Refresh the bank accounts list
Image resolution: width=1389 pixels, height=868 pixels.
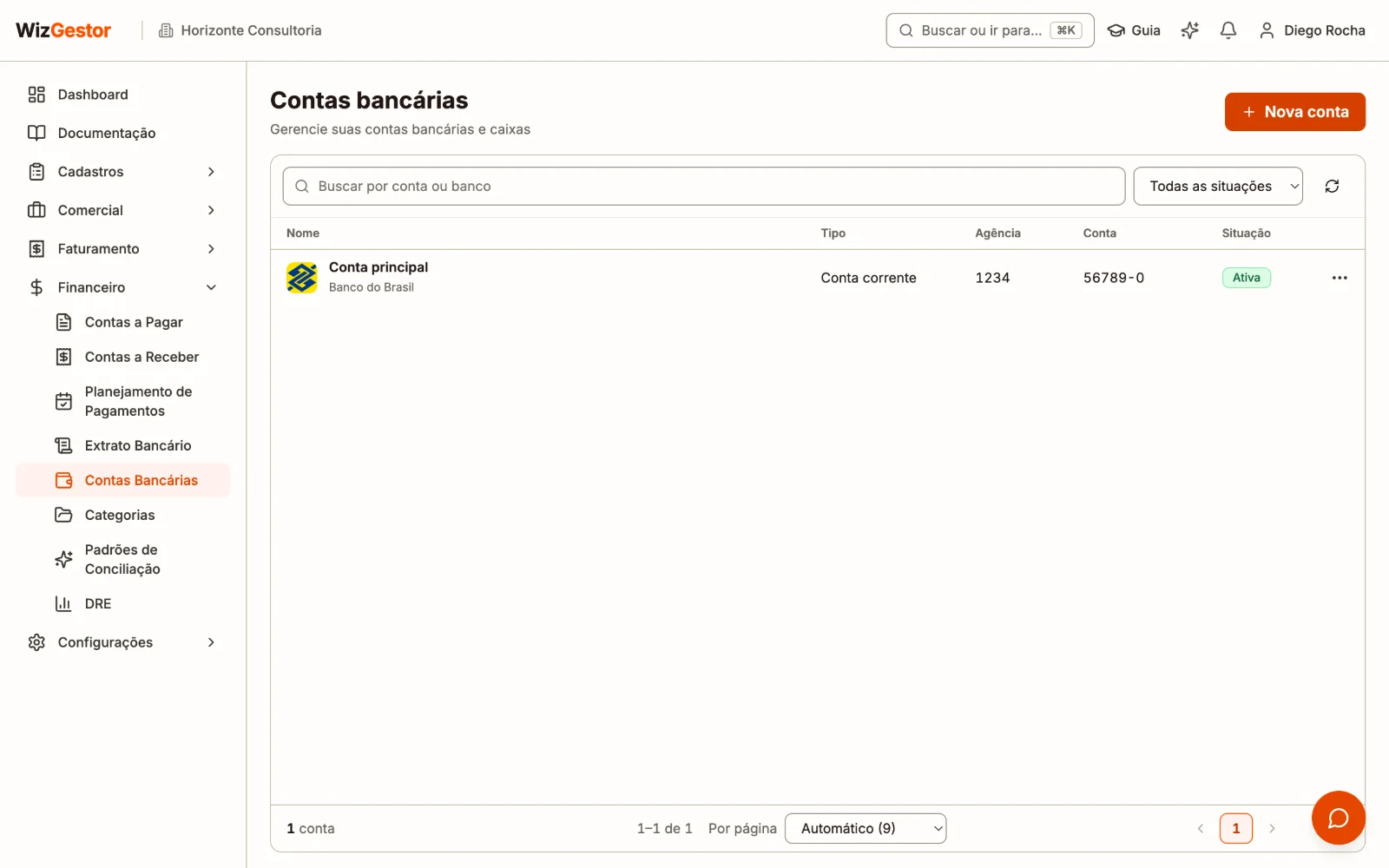[1332, 186]
